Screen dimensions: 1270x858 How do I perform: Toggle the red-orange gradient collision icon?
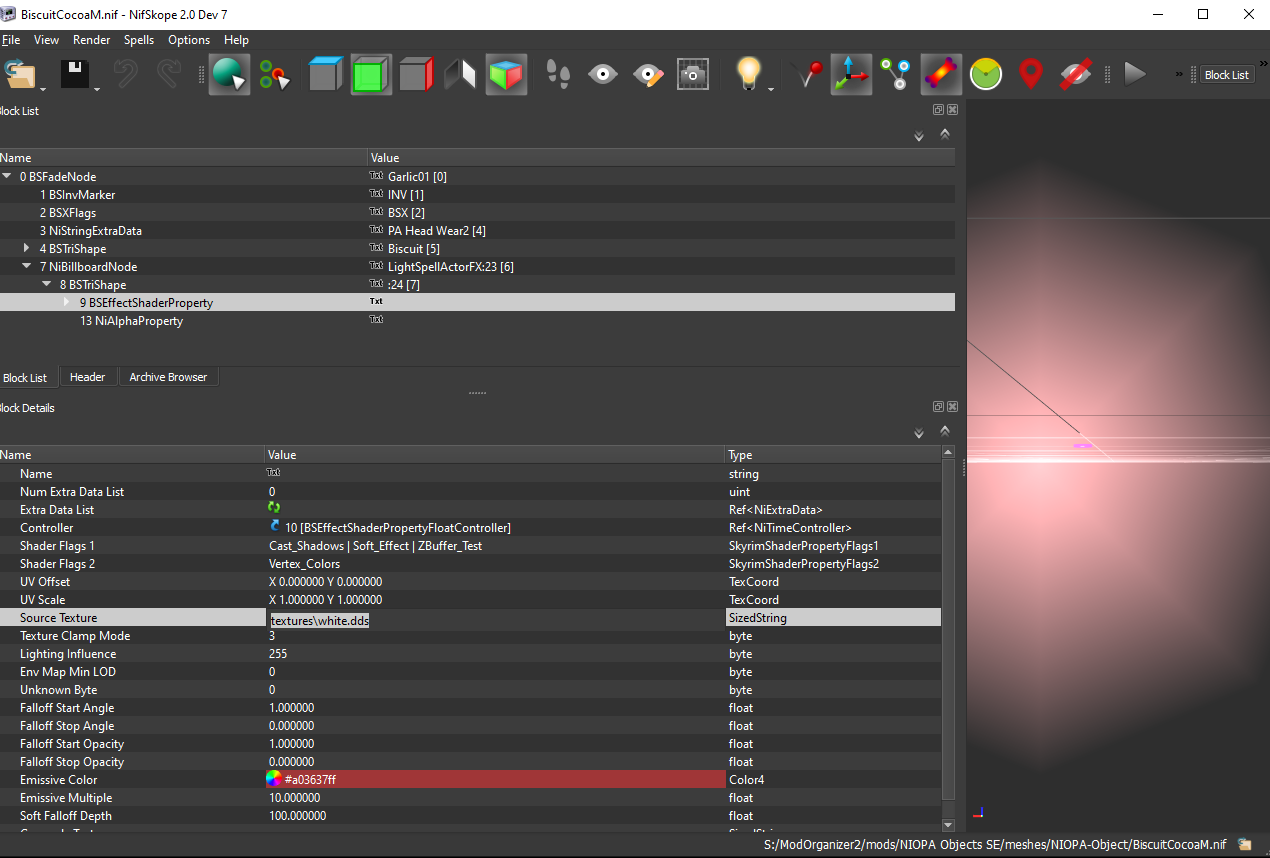click(x=941, y=75)
